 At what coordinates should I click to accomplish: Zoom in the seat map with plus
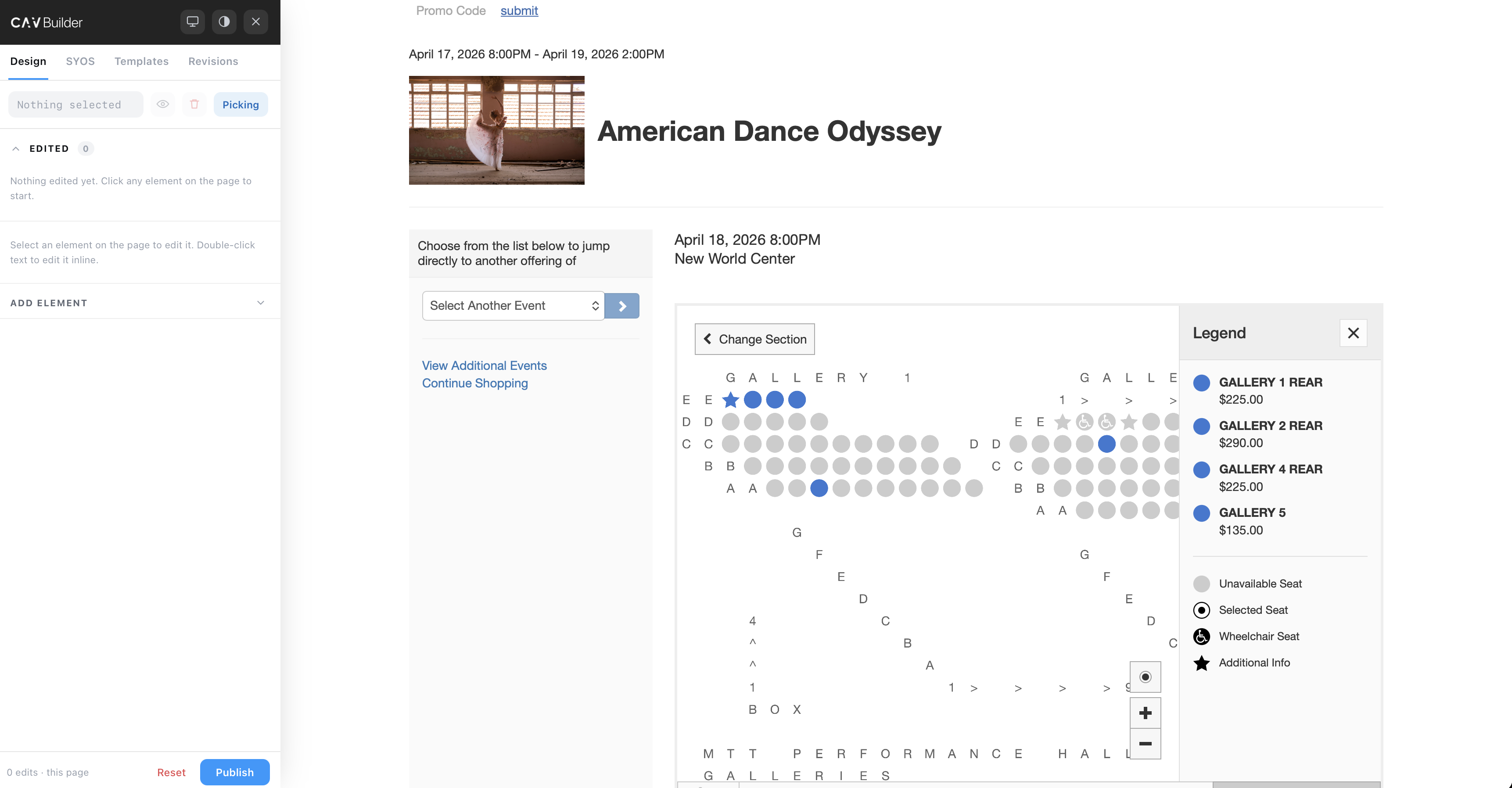1145,713
